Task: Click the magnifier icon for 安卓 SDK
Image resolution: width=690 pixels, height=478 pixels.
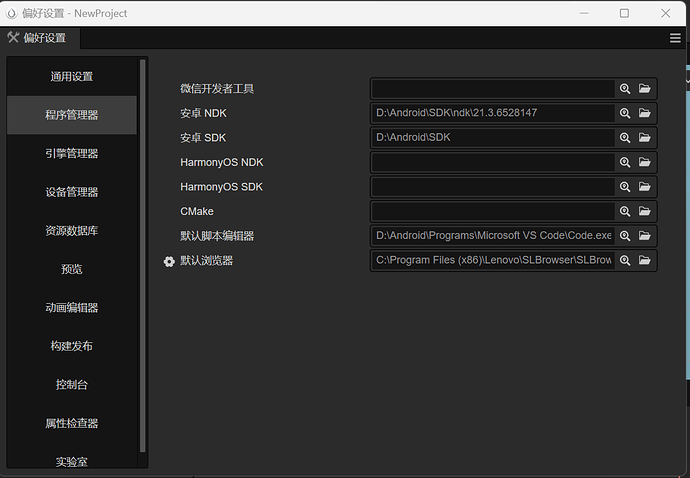Action: [625, 138]
